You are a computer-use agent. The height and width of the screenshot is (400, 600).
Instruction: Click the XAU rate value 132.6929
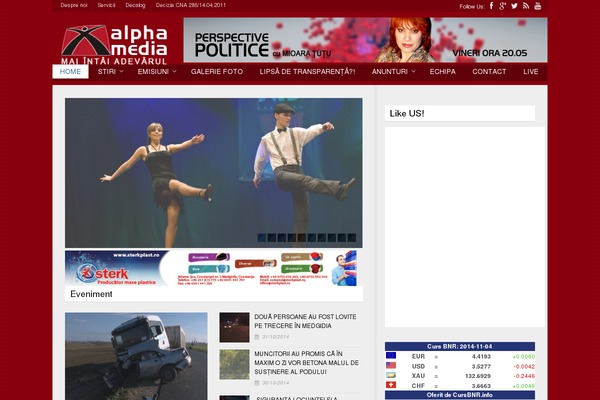tap(478, 376)
